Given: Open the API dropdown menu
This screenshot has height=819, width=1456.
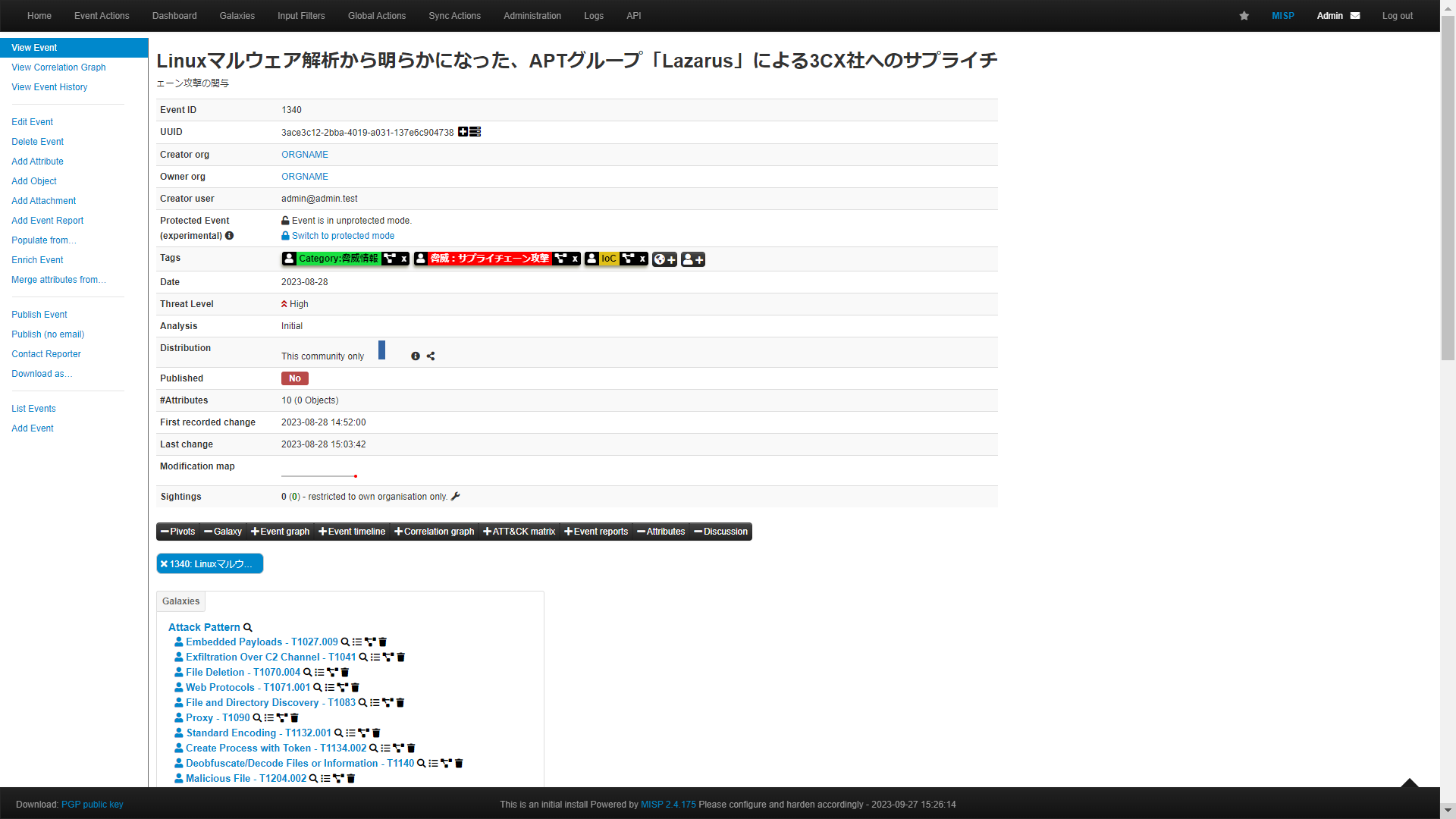Looking at the screenshot, I should tap(634, 16).
